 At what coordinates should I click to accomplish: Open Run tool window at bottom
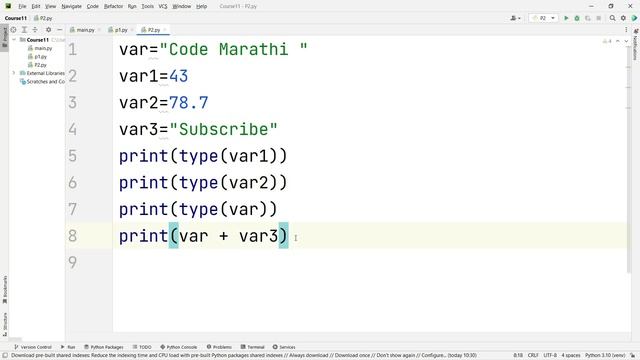pyautogui.click(x=68, y=347)
